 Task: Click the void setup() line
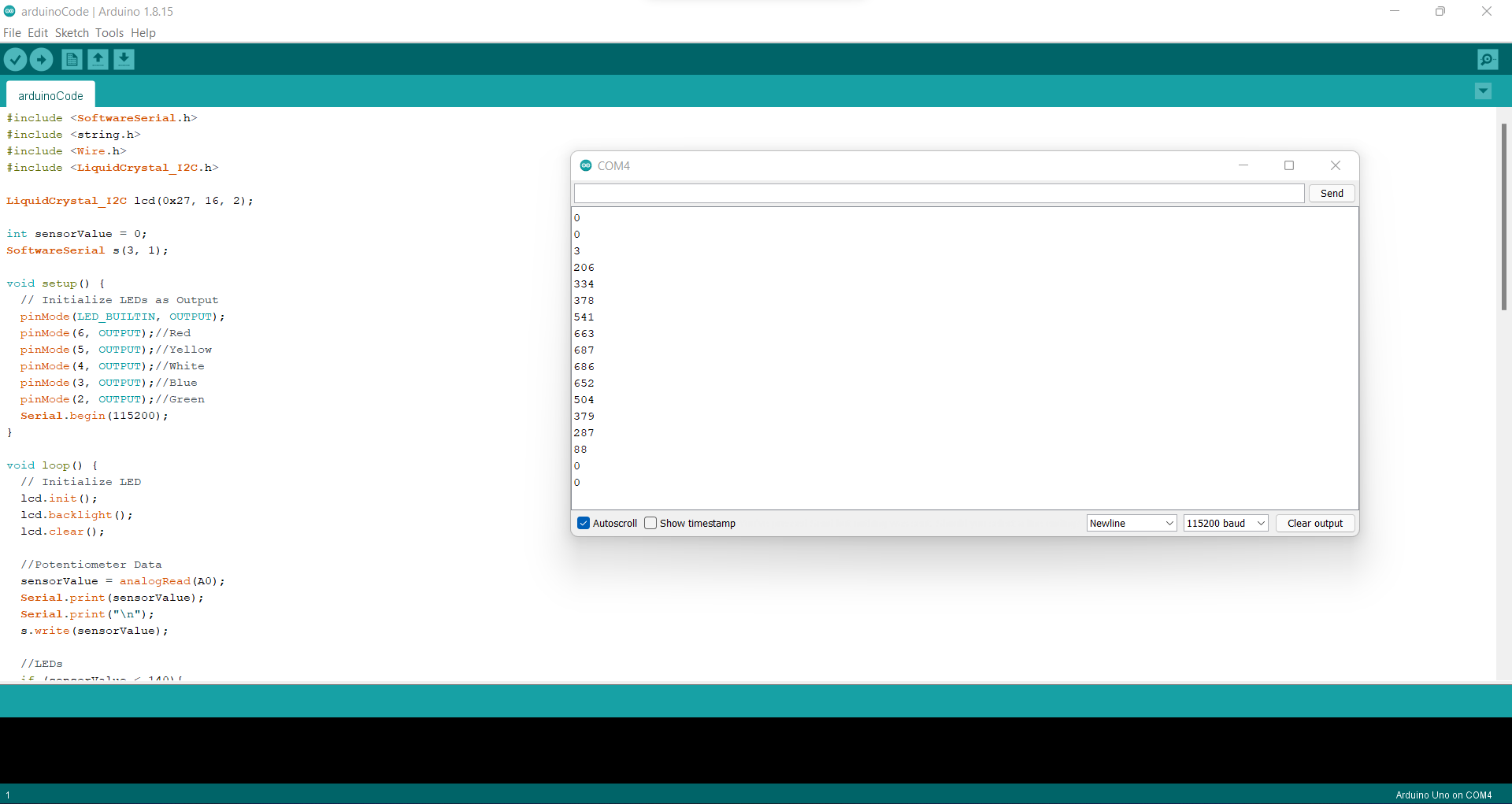point(56,283)
